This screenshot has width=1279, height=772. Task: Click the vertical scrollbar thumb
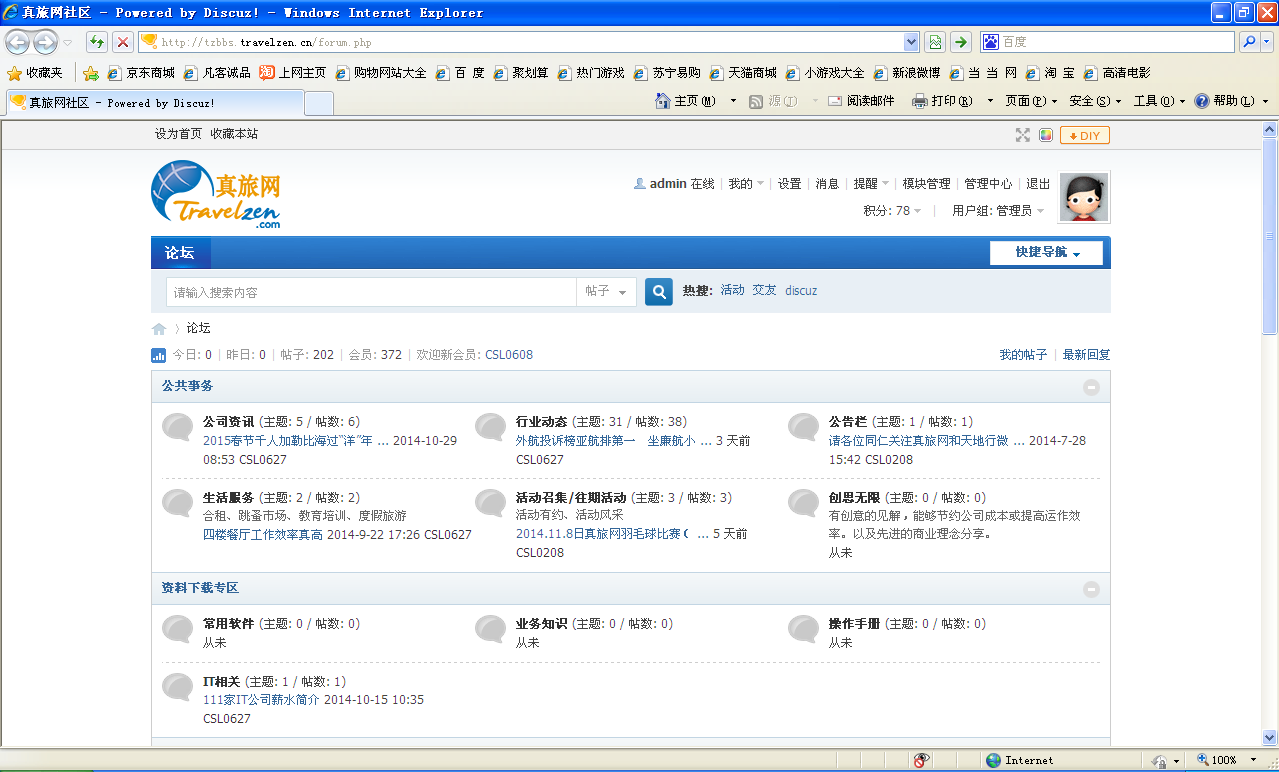pyautogui.click(x=1270, y=236)
